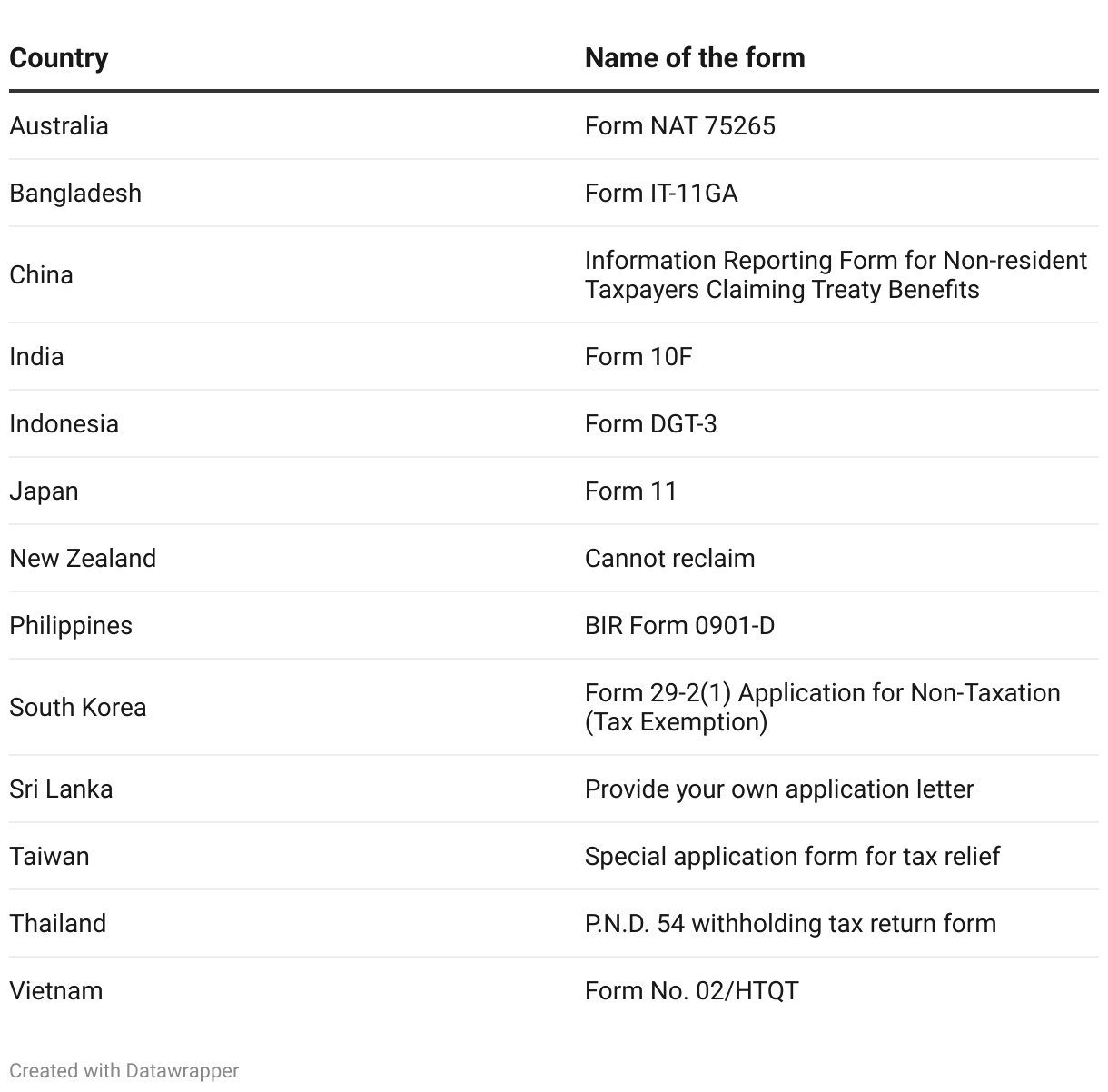Select the Form 29-2(1) Application text

coord(822,707)
